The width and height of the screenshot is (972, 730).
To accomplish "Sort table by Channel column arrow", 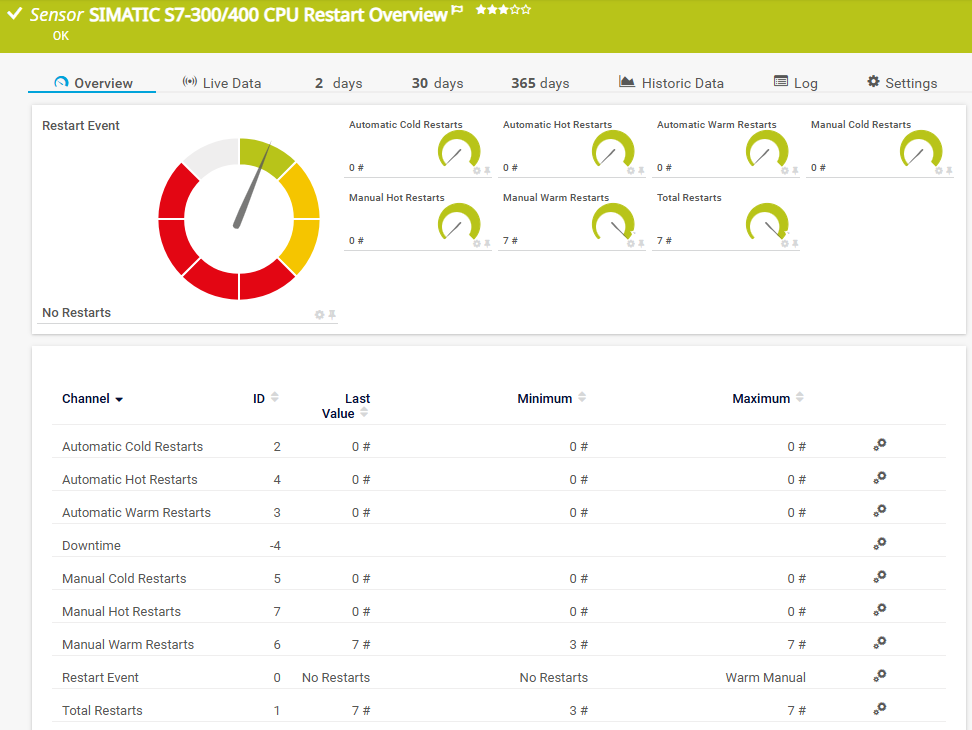I will coord(119,400).
